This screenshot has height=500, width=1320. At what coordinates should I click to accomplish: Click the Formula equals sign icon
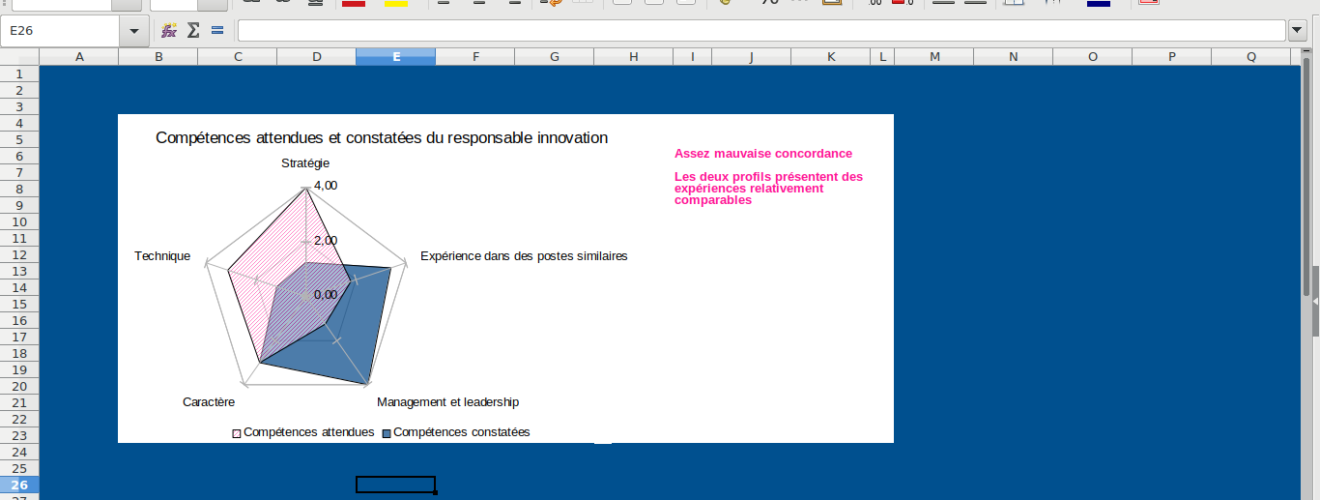217,31
